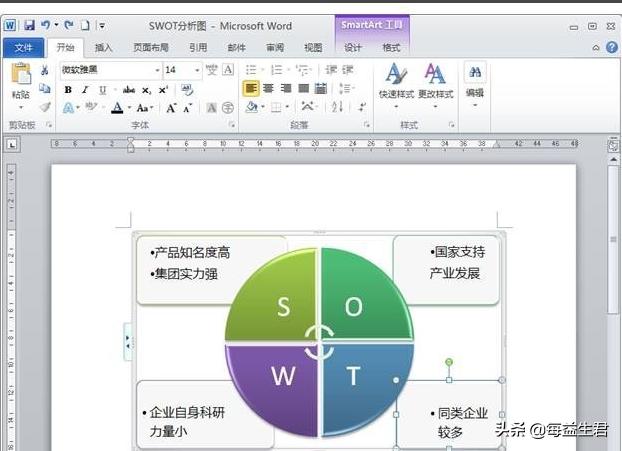
Task: Open the Quick Styles gallery
Action: click(396, 78)
